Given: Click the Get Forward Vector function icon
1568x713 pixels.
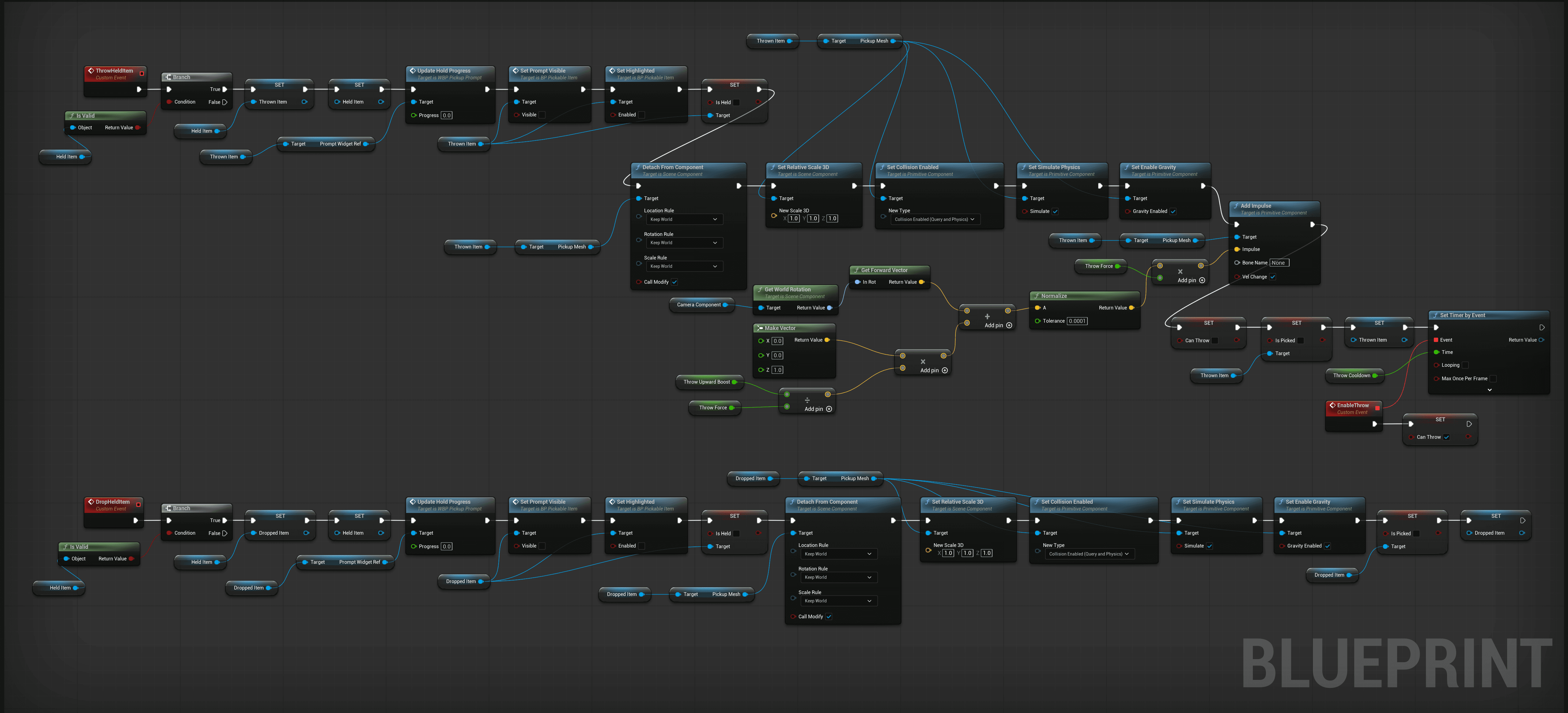Looking at the screenshot, I should [856, 270].
